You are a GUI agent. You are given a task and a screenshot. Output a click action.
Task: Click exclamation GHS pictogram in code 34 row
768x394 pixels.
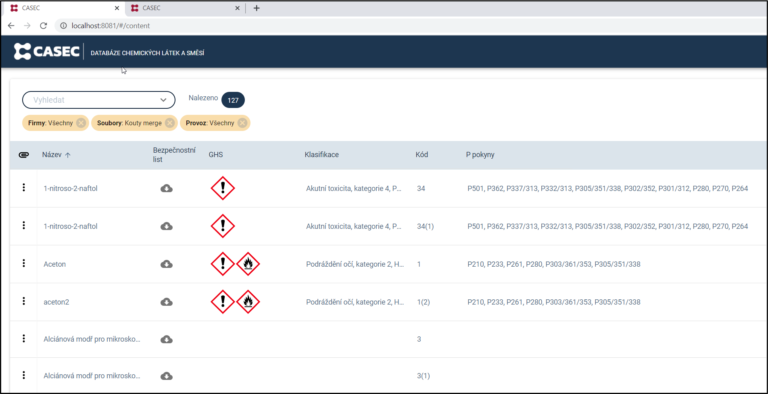pyautogui.click(x=222, y=188)
